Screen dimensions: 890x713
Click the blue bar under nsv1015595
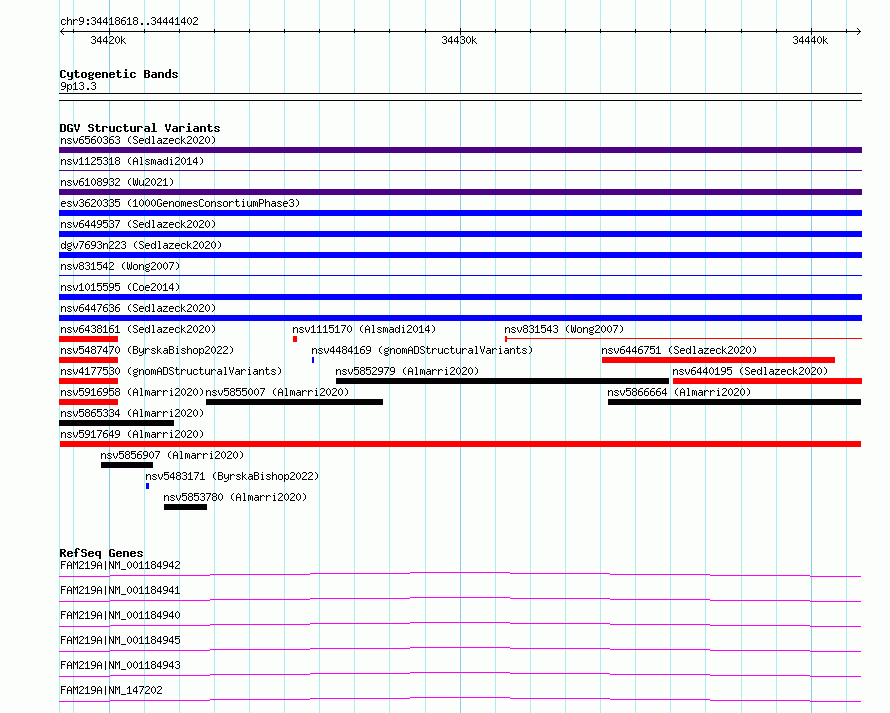[460, 297]
